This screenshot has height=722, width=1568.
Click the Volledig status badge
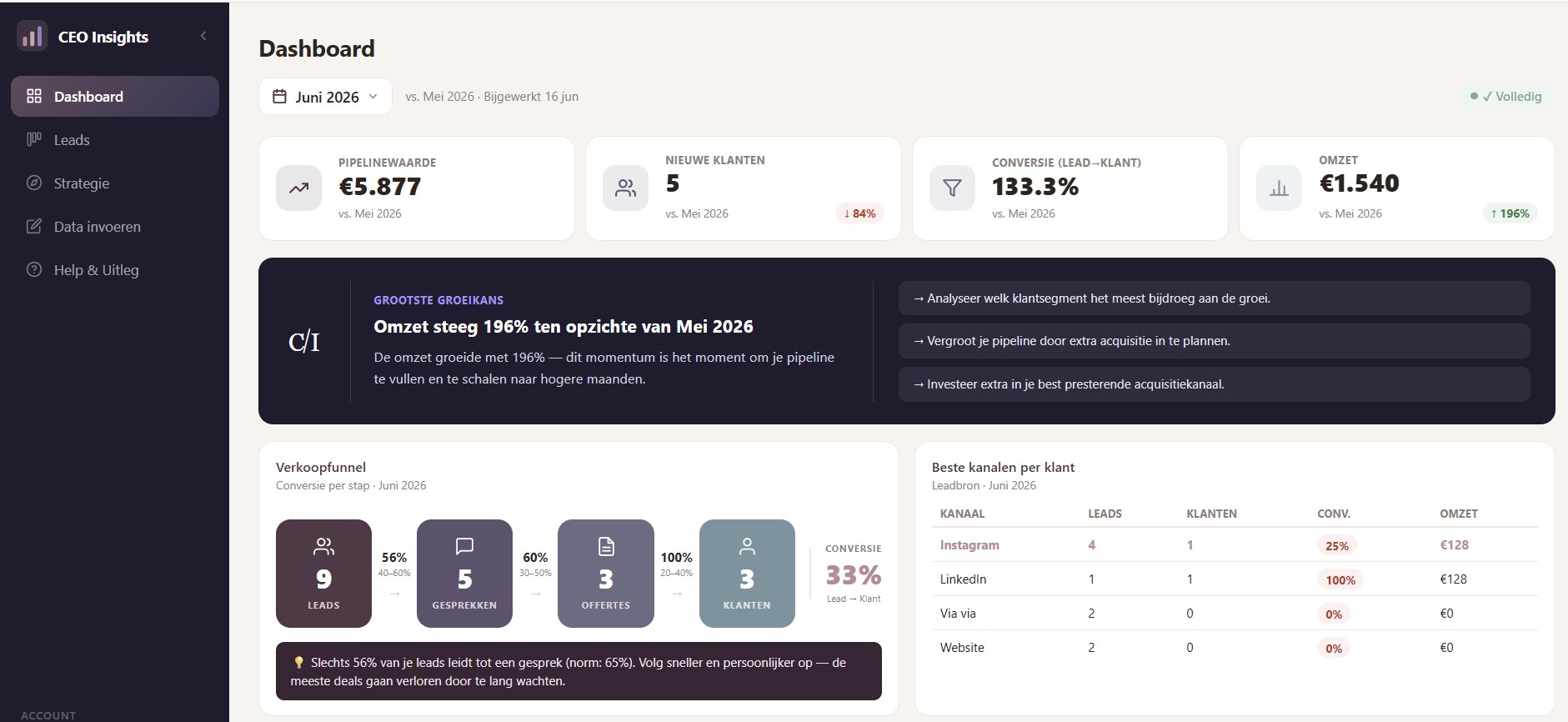coord(1505,97)
